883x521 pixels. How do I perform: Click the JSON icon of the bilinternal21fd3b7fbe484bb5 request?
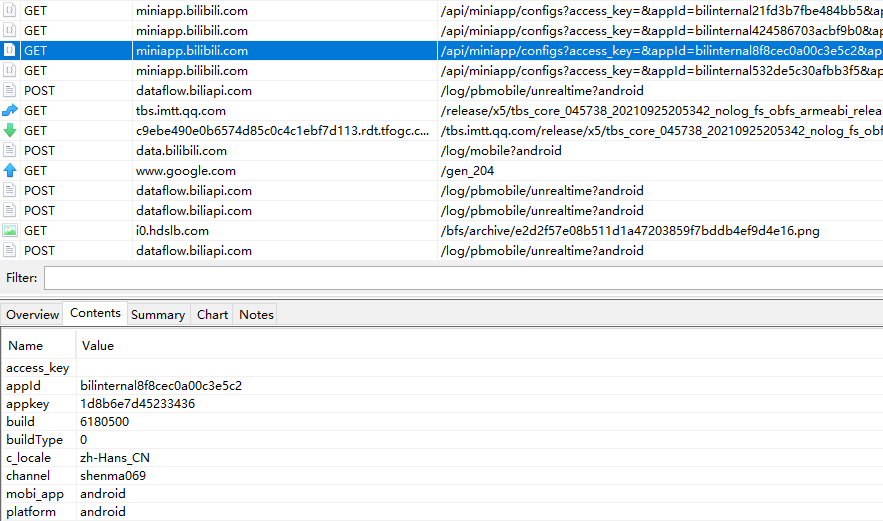click(10, 11)
